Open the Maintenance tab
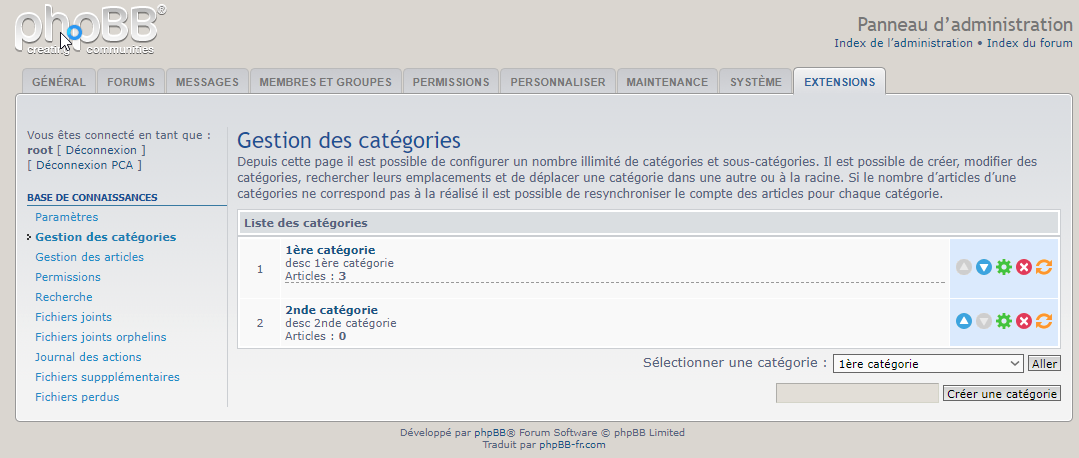 coord(667,82)
